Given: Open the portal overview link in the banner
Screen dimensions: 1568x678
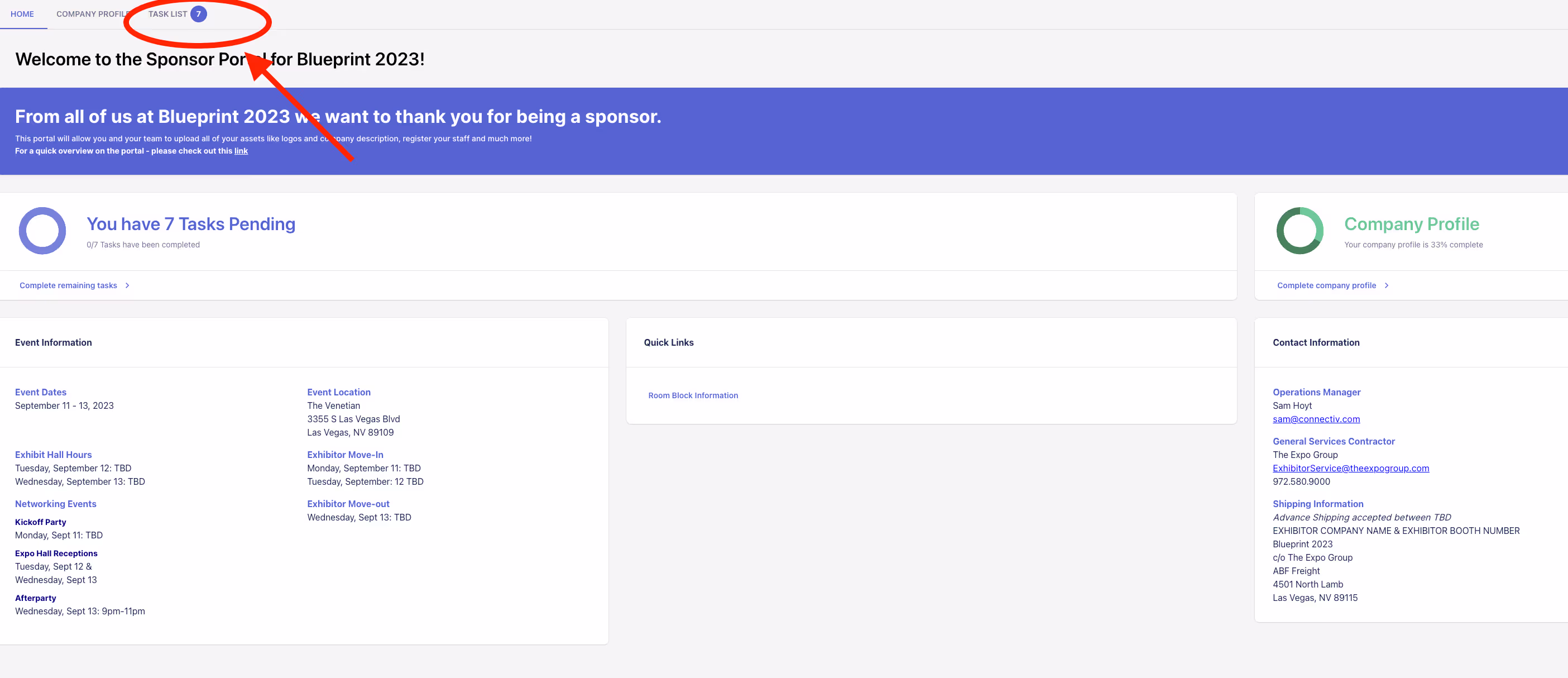Looking at the screenshot, I should click(x=241, y=151).
